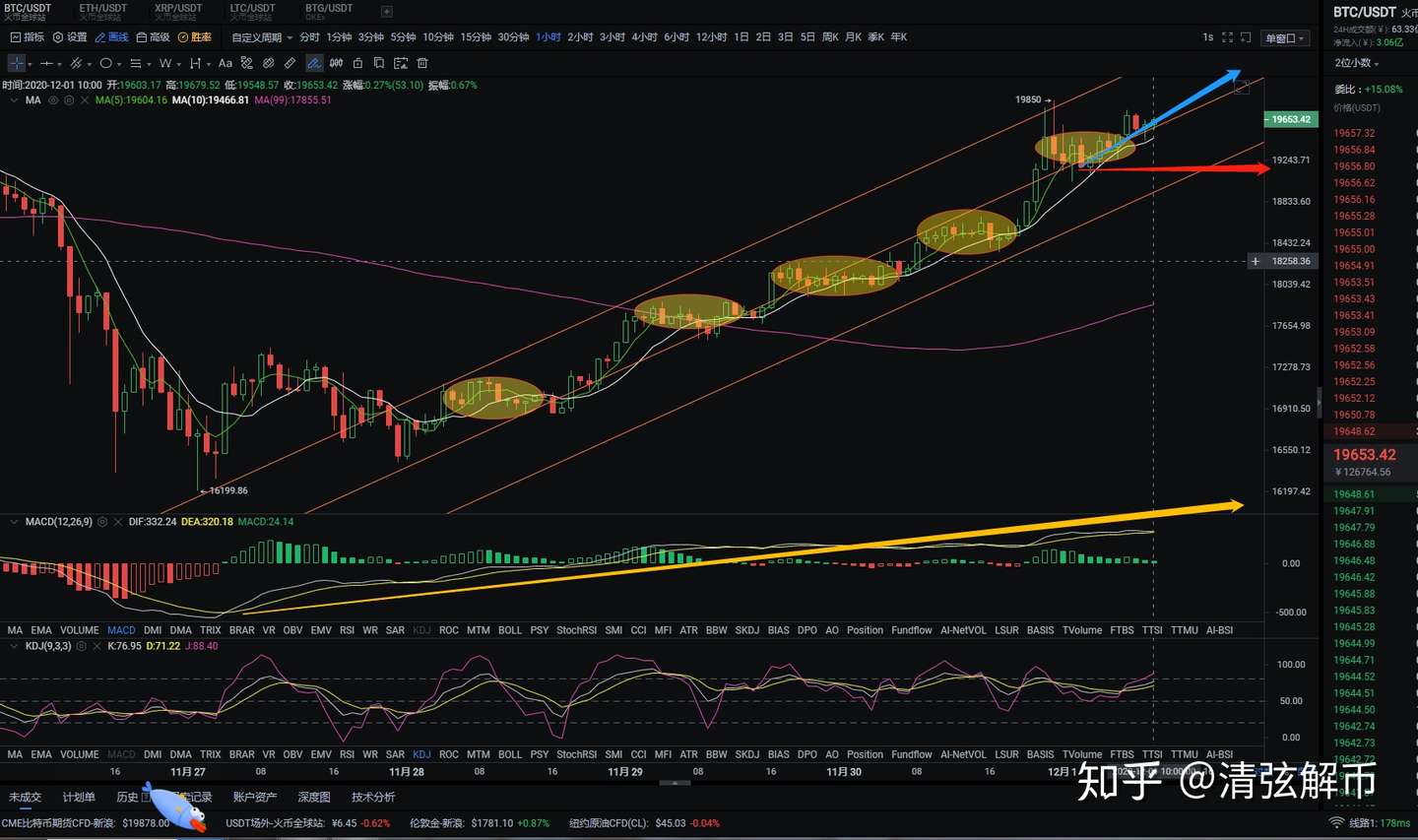The width and height of the screenshot is (1418, 840).
Task: Click the save chart image icon
Action: tap(401, 63)
